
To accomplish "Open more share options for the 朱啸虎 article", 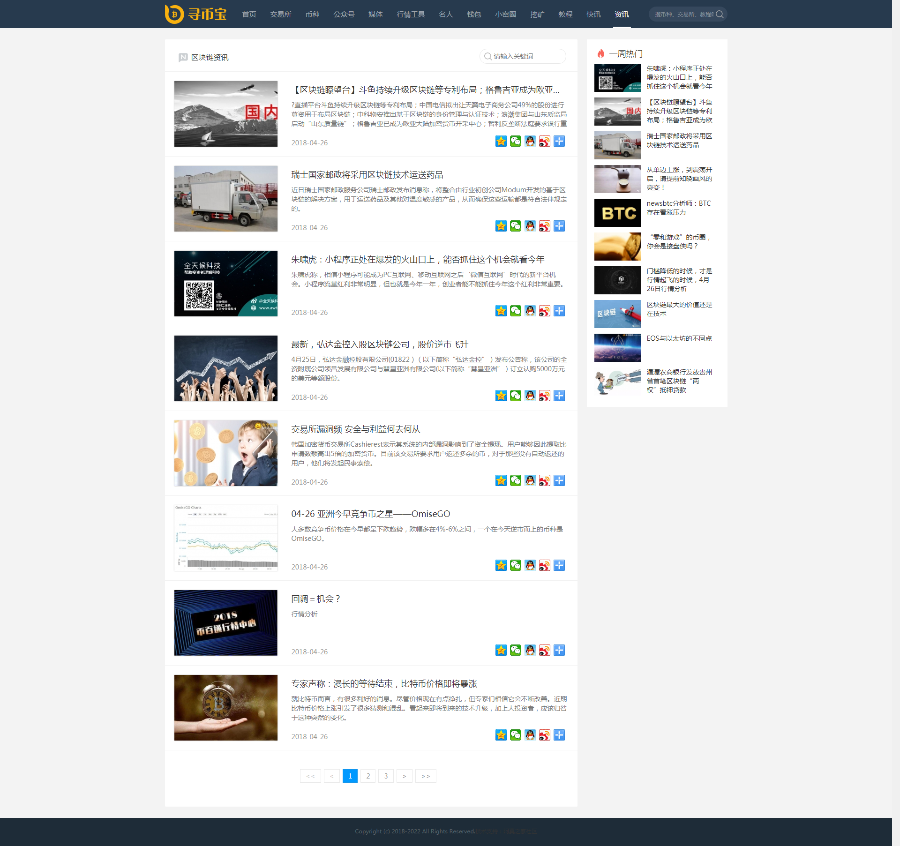I will point(559,311).
